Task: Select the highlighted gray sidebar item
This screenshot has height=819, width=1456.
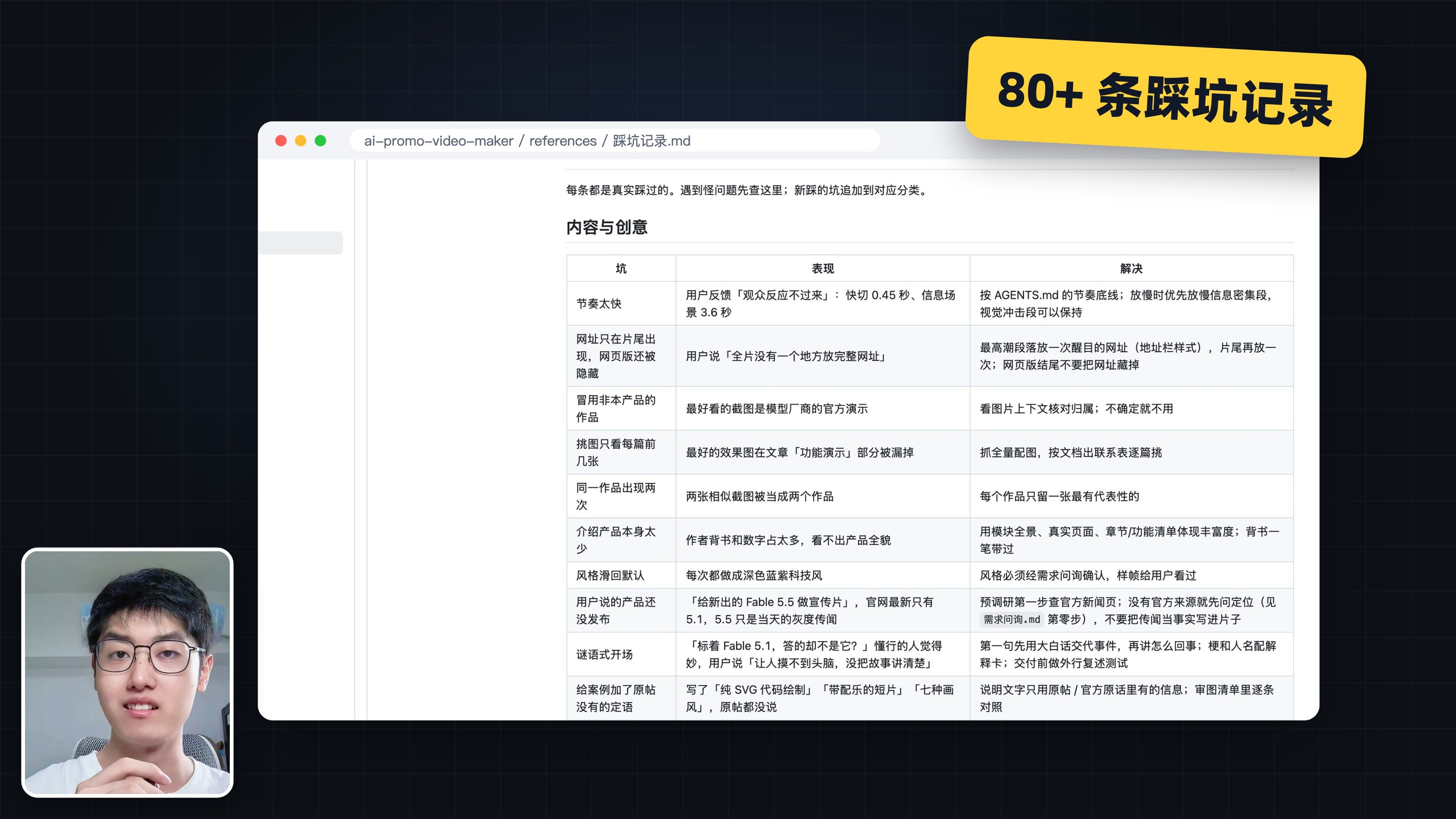Action: pyautogui.click(x=300, y=243)
